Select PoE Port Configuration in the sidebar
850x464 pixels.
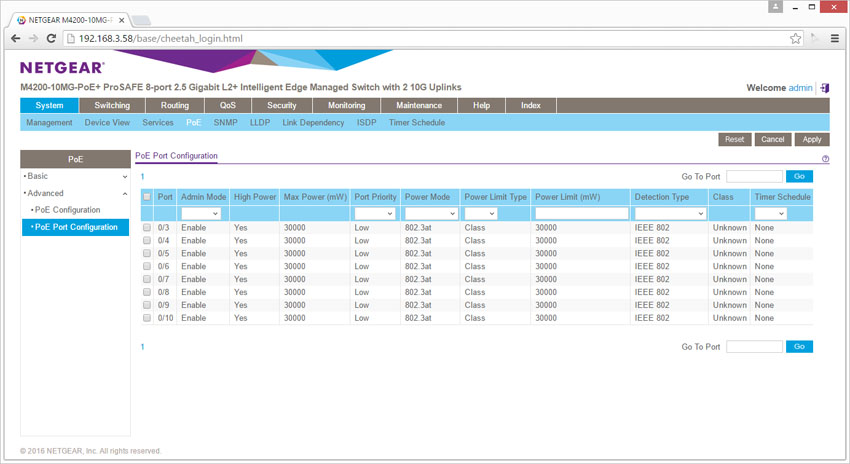click(75, 227)
